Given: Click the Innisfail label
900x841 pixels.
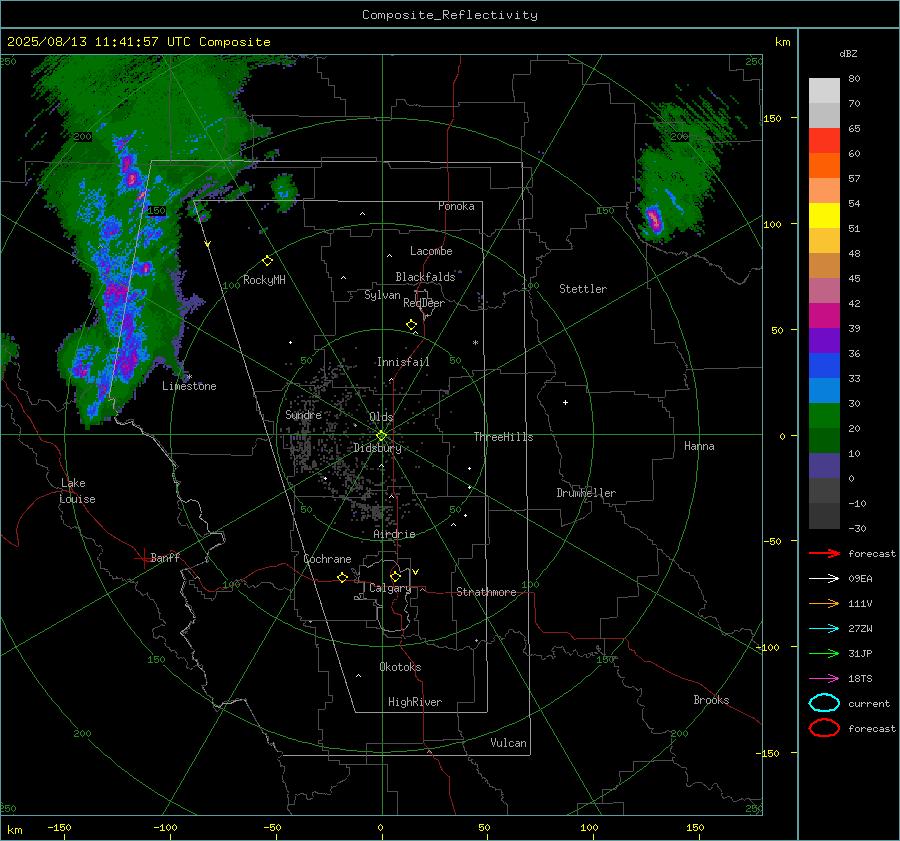Looking at the screenshot, I should pos(403,362).
